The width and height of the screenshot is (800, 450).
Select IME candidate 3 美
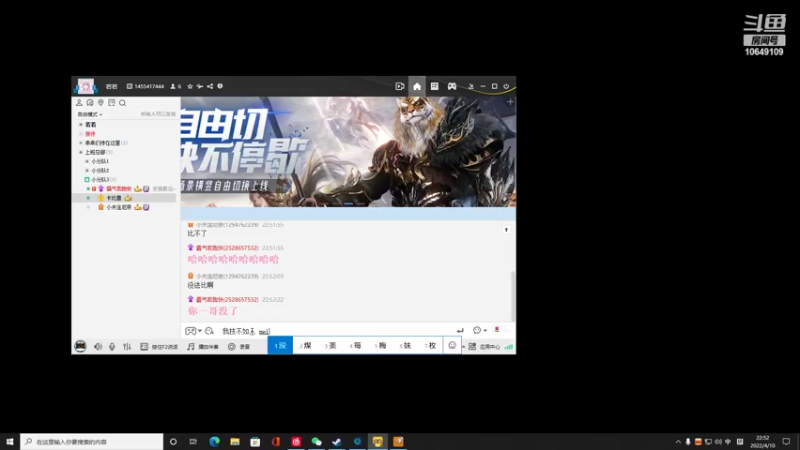(x=330, y=345)
